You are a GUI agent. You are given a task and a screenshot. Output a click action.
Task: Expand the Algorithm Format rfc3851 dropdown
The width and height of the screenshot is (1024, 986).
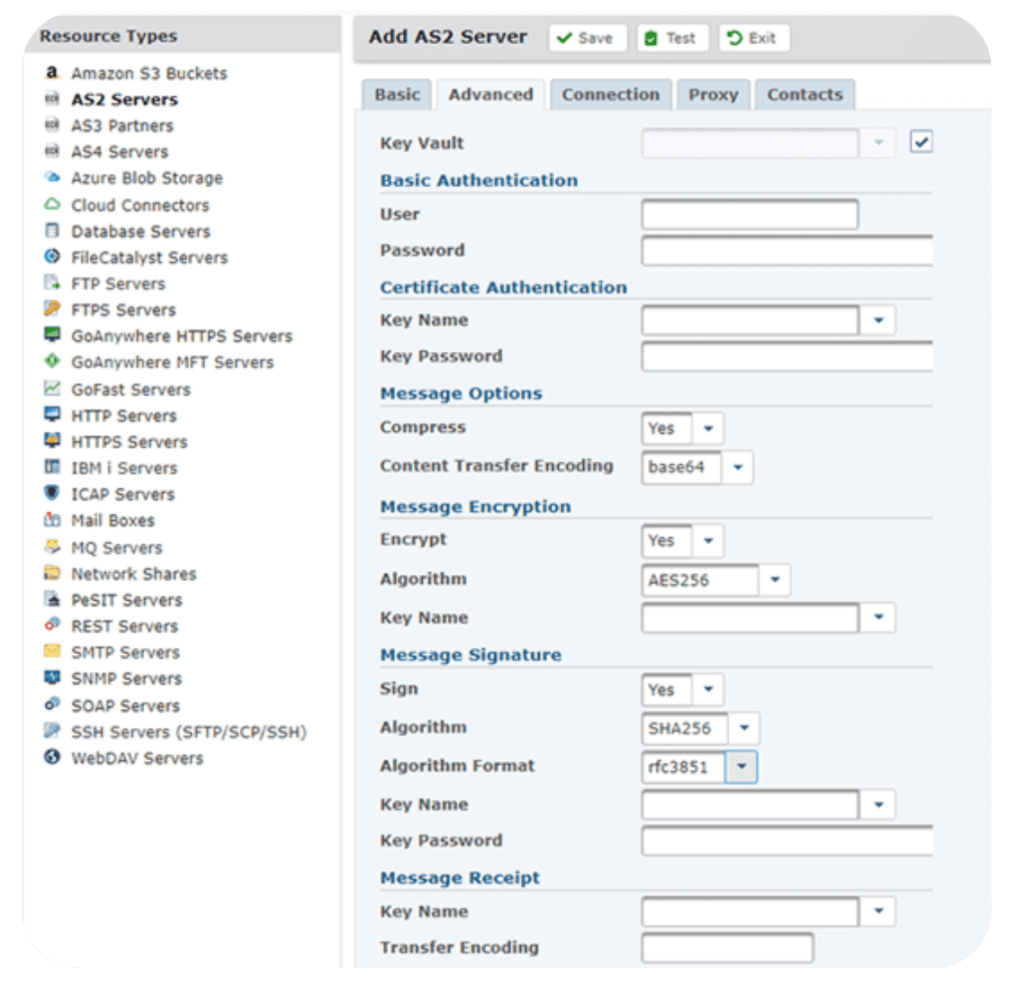[x=743, y=766]
